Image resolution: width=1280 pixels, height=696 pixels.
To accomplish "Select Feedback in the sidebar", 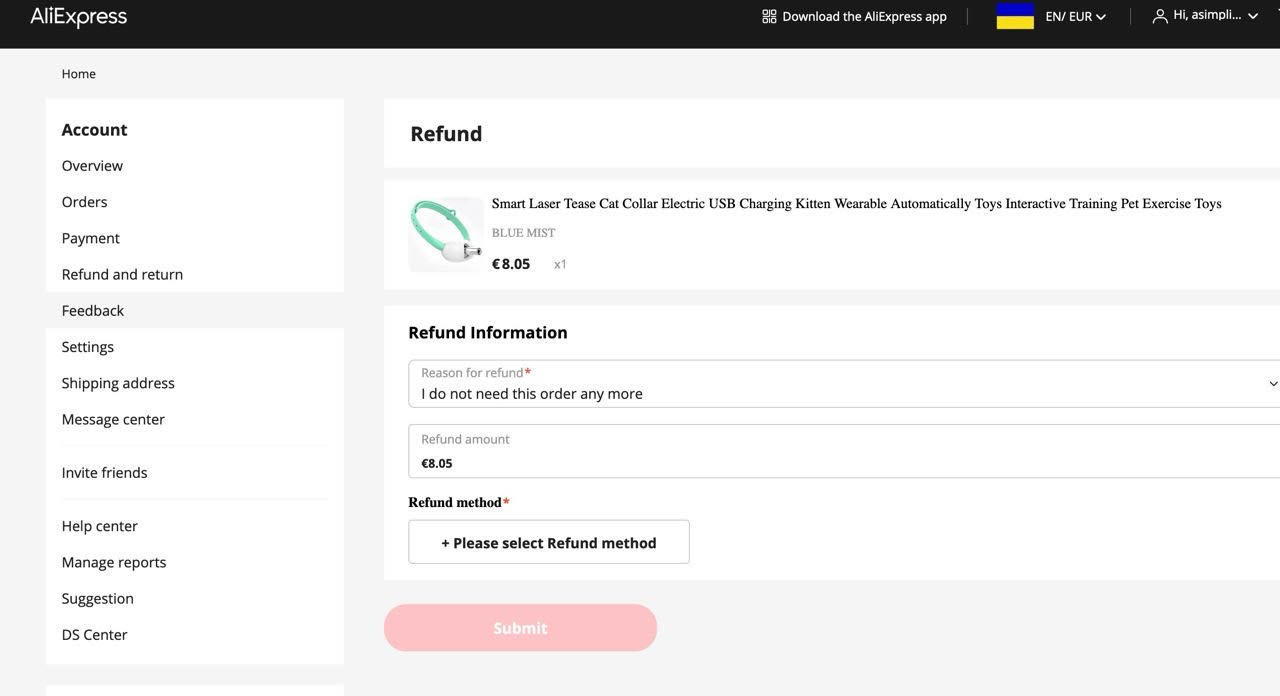I will click(x=93, y=310).
